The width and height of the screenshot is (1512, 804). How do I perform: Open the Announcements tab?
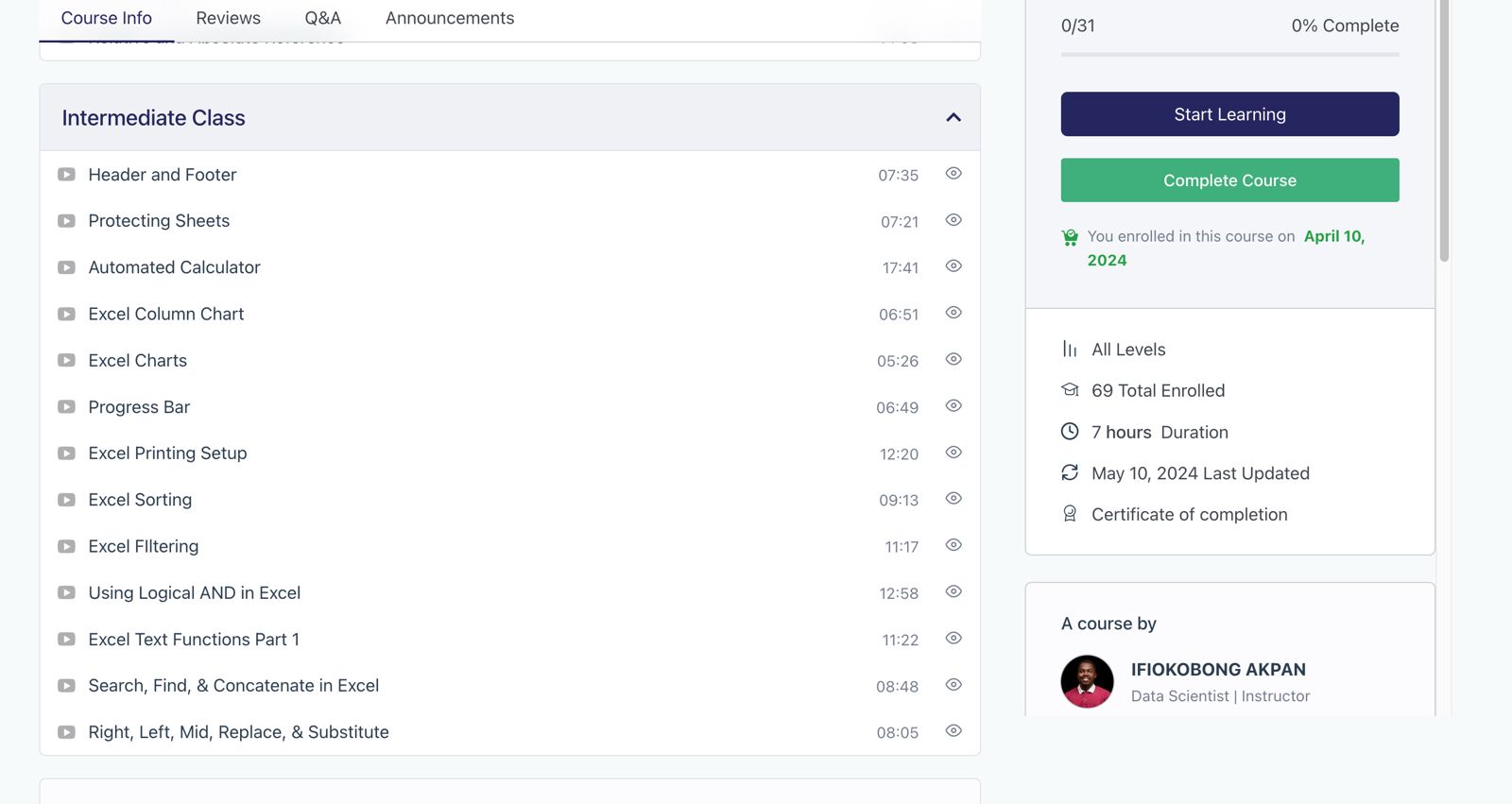tap(450, 18)
